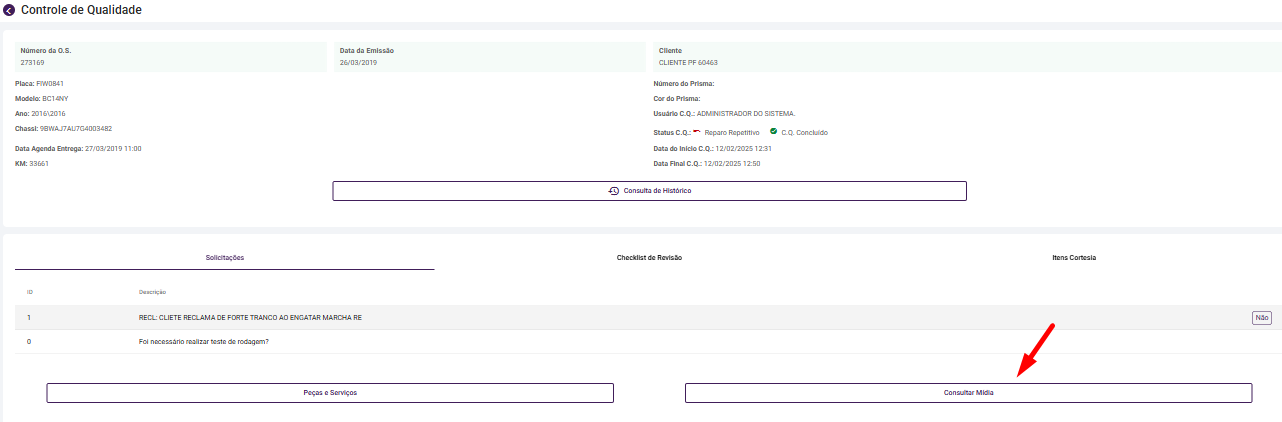This screenshot has height=422, width=1282.
Task: Click the Controle de Qualidade page title
Action: coord(81,10)
